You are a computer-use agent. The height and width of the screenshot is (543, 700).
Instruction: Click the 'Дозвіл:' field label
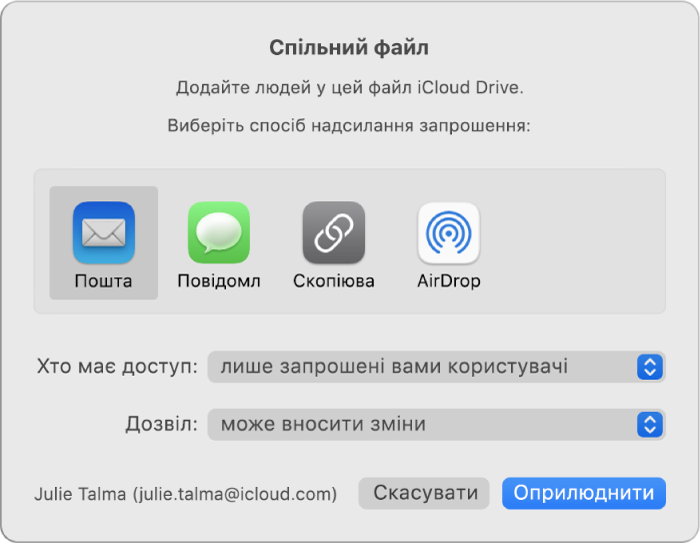(161, 424)
